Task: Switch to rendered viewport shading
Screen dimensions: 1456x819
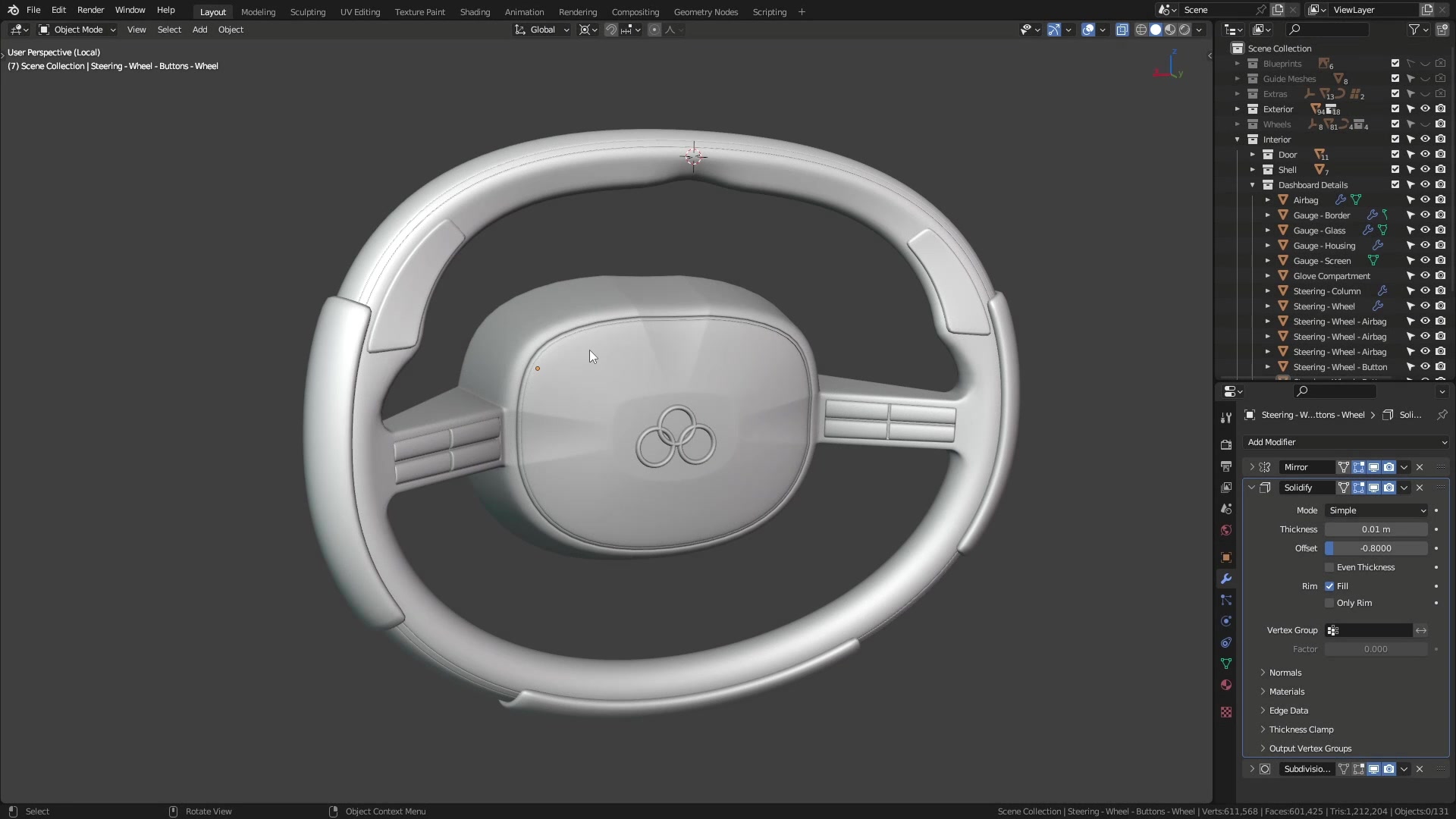Action: coord(1185,30)
